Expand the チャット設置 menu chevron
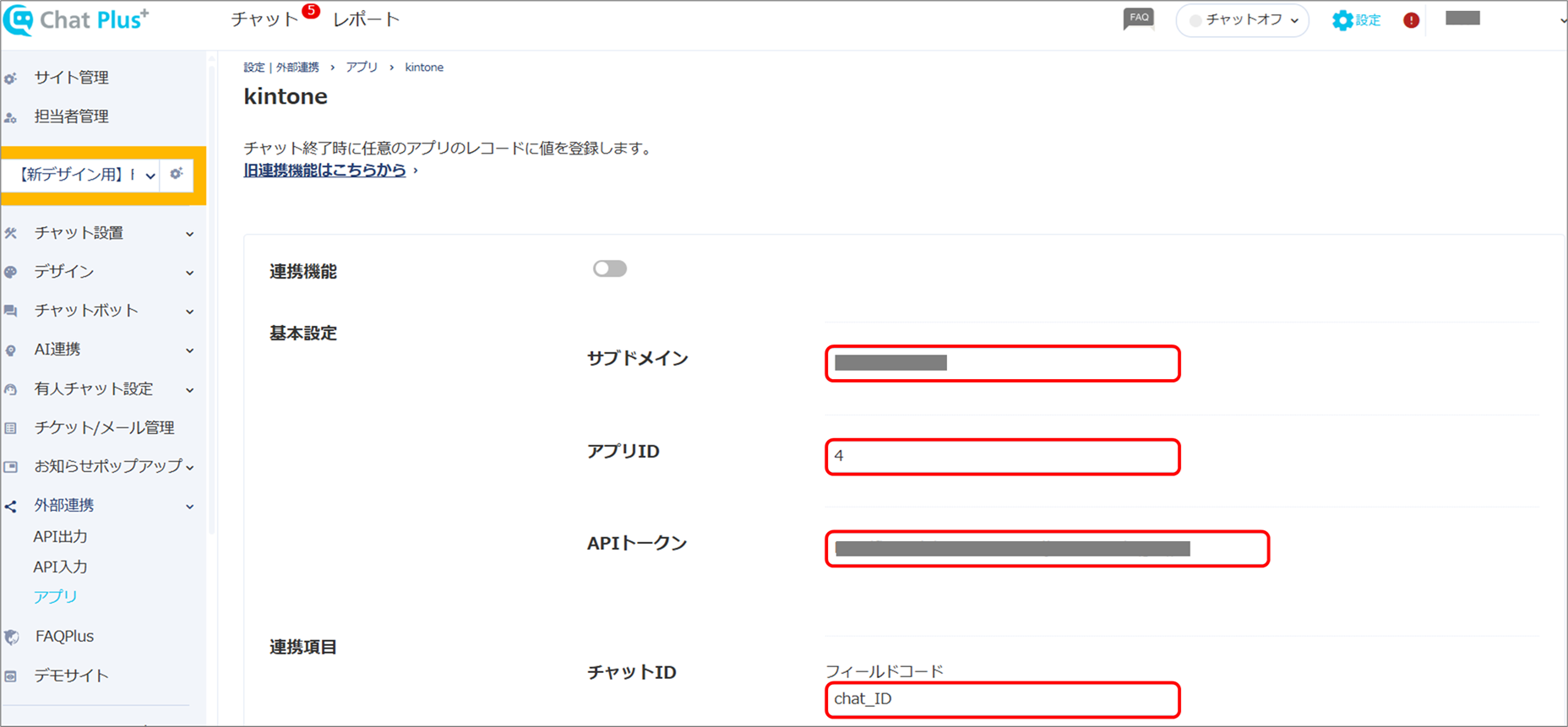Image resolution: width=1568 pixels, height=727 pixels. 189,234
